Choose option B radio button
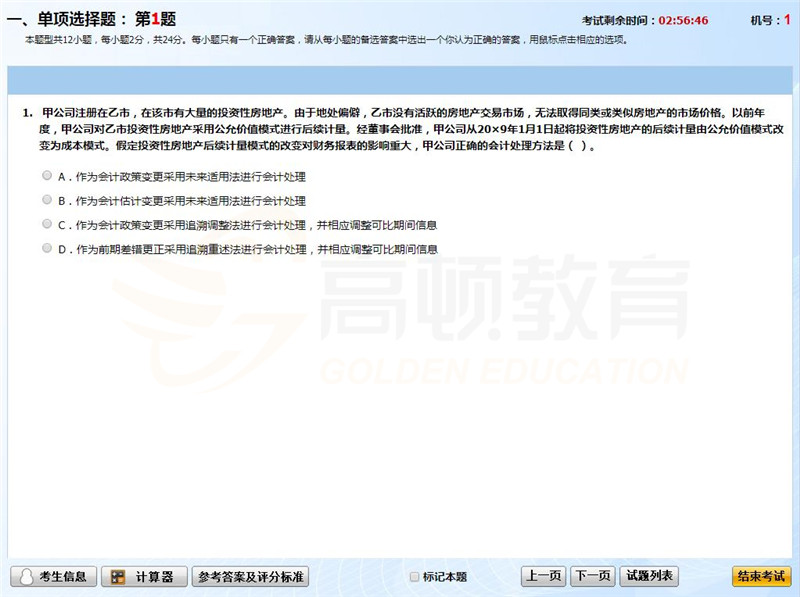The height and width of the screenshot is (597, 800). coord(46,199)
